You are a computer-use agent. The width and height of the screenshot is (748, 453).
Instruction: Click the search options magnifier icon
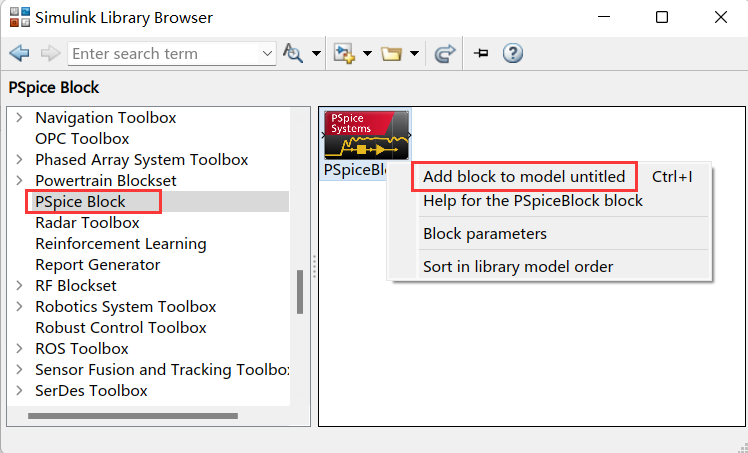point(293,53)
